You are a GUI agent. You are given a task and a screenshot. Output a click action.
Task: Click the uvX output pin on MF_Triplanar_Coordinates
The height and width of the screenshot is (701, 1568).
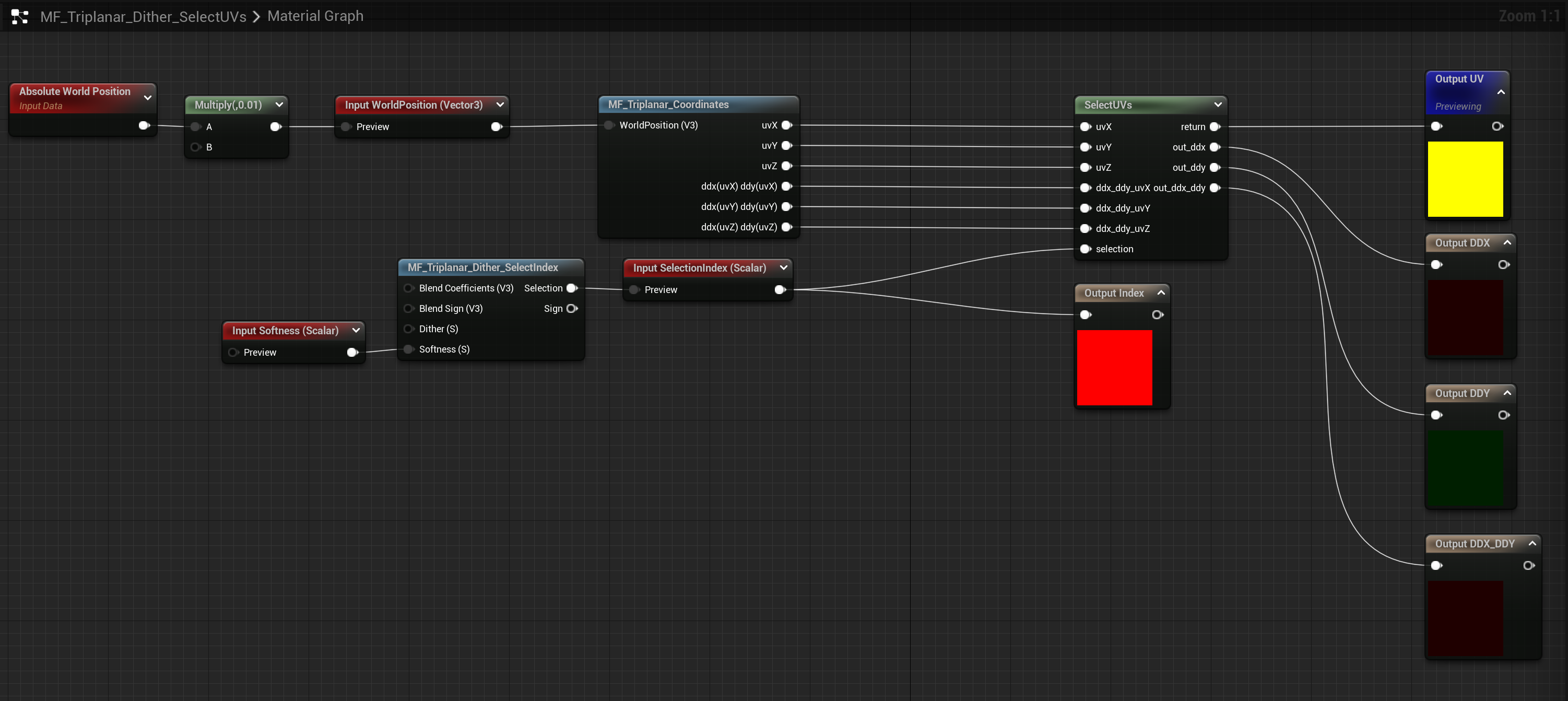click(x=787, y=125)
